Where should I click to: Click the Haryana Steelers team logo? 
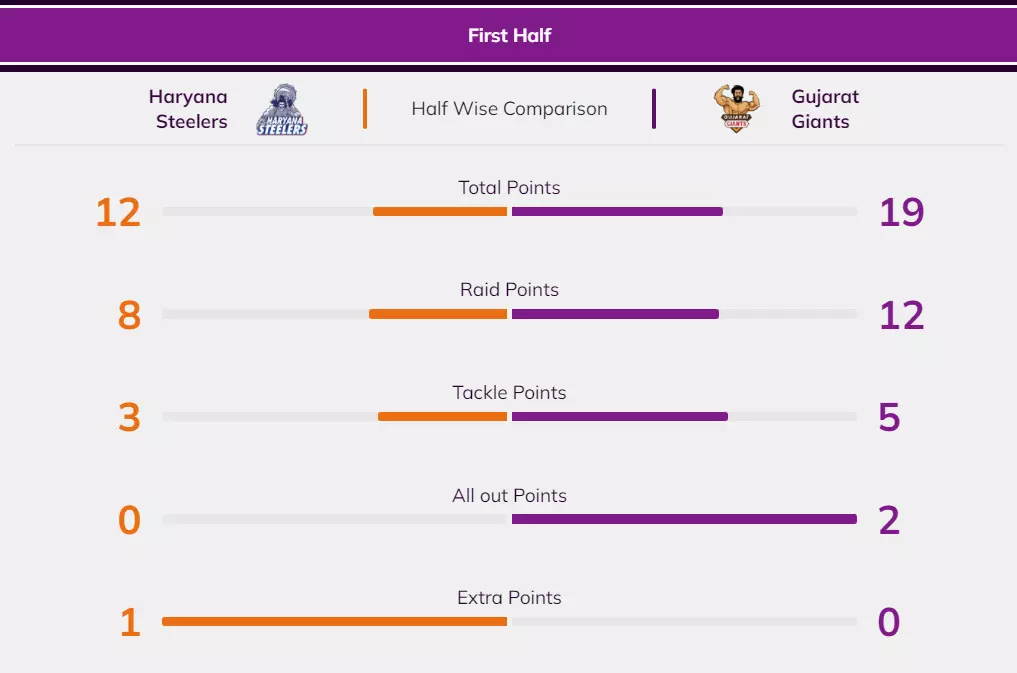tap(282, 110)
